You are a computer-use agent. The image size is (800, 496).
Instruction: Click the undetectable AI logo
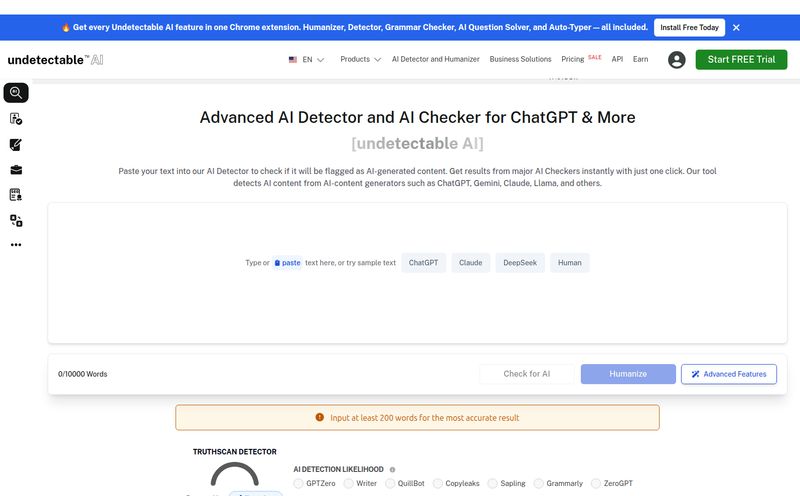click(x=55, y=60)
